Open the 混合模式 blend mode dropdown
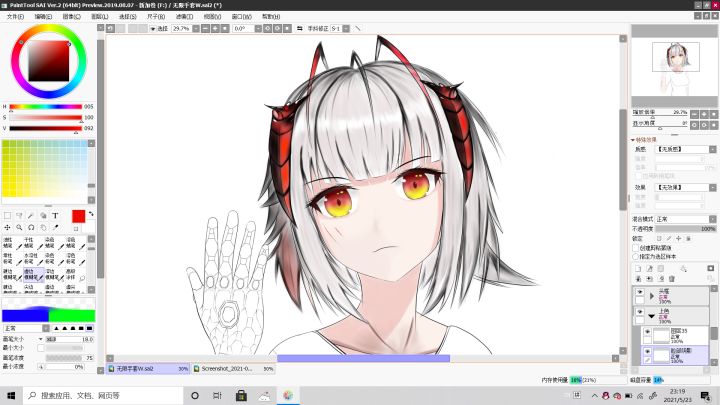This screenshot has height=405, width=720. tap(713, 219)
